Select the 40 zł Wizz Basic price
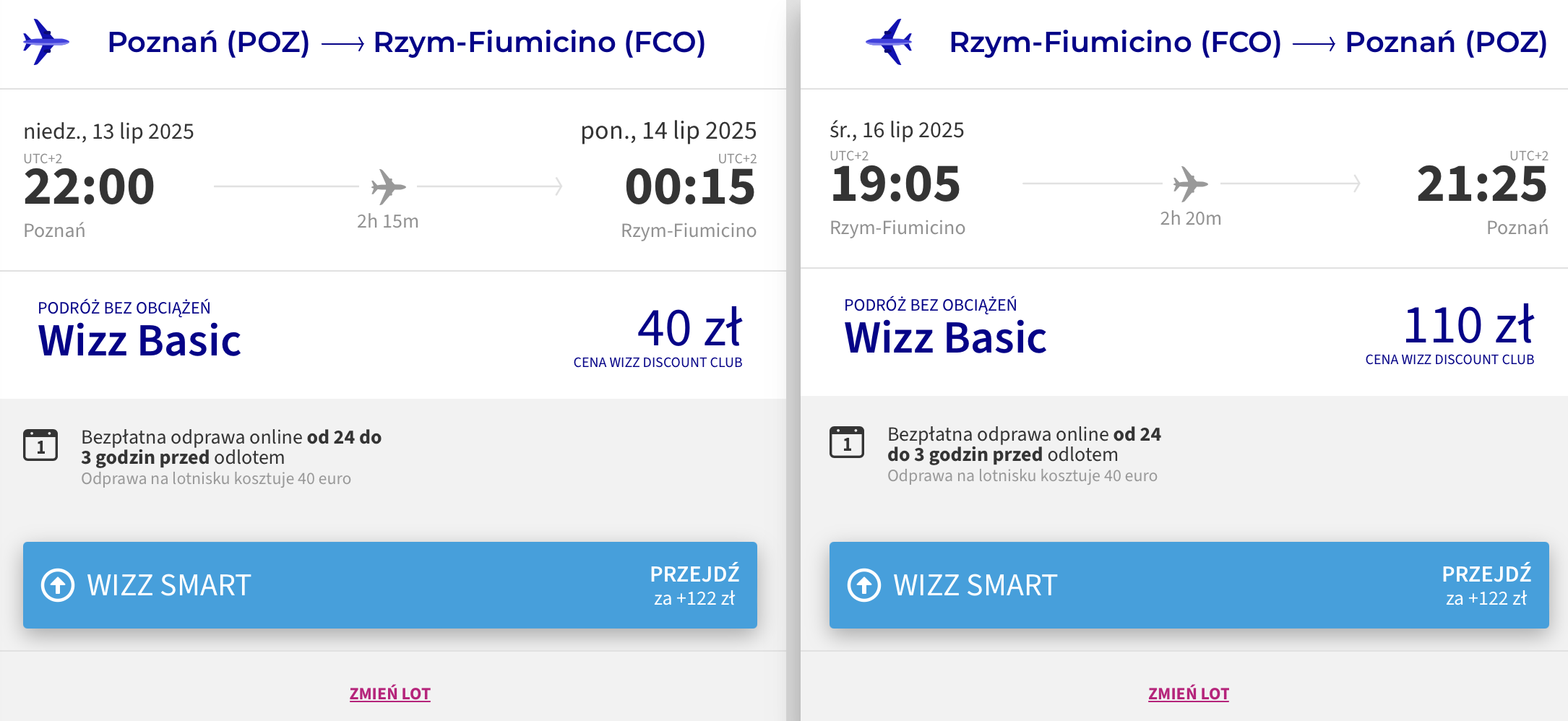Image resolution: width=1568 pixels, height=721 pixels. click(x=690, y=328)
